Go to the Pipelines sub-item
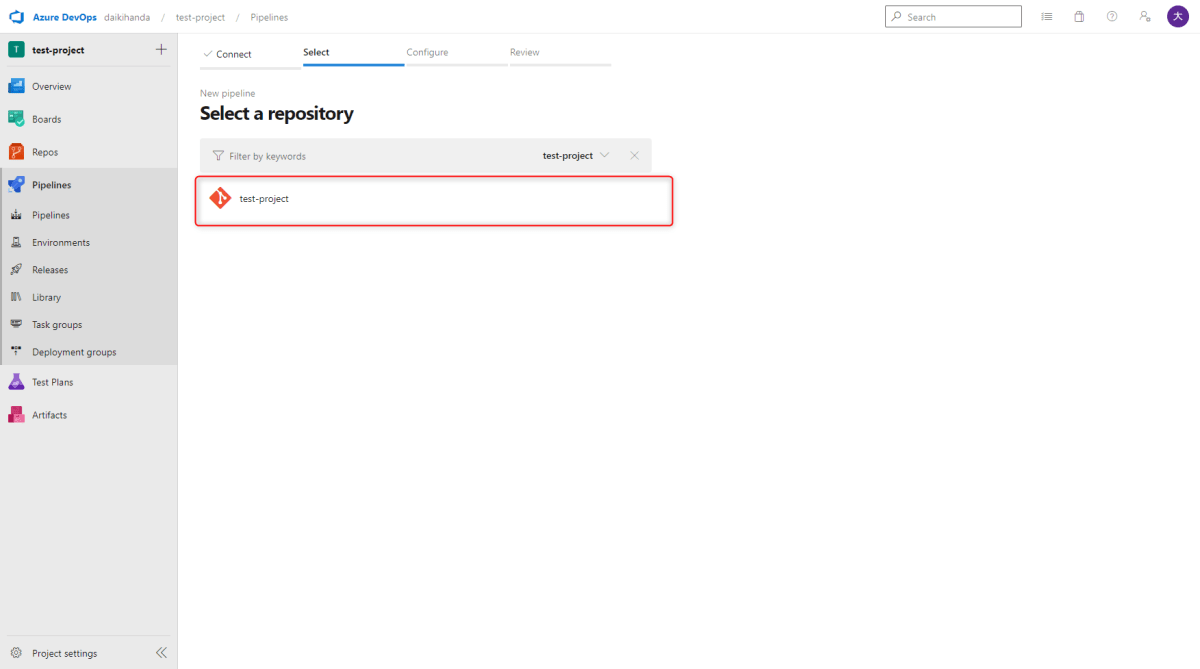 point(89,215)
